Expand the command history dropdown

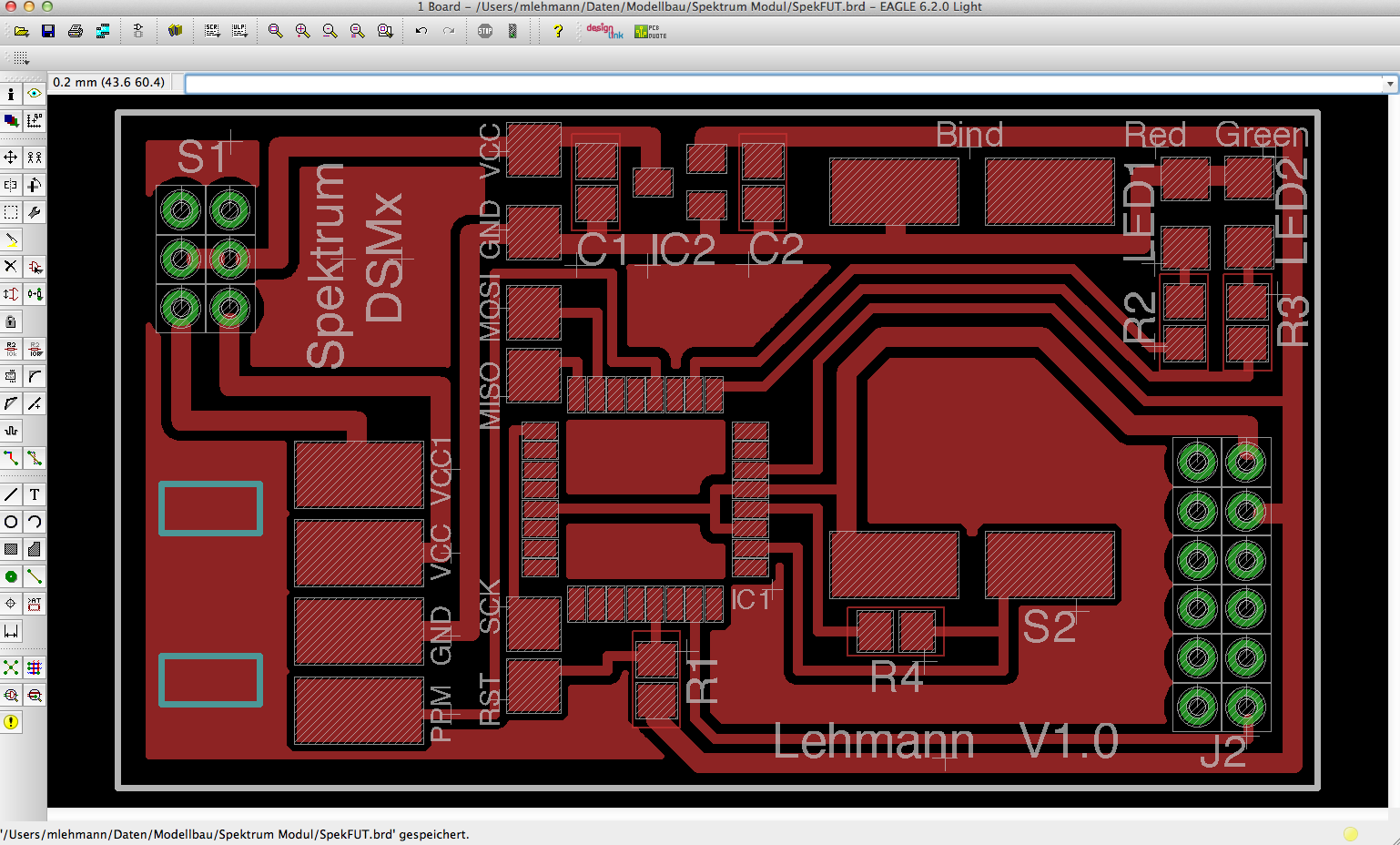coord(1390,84)
